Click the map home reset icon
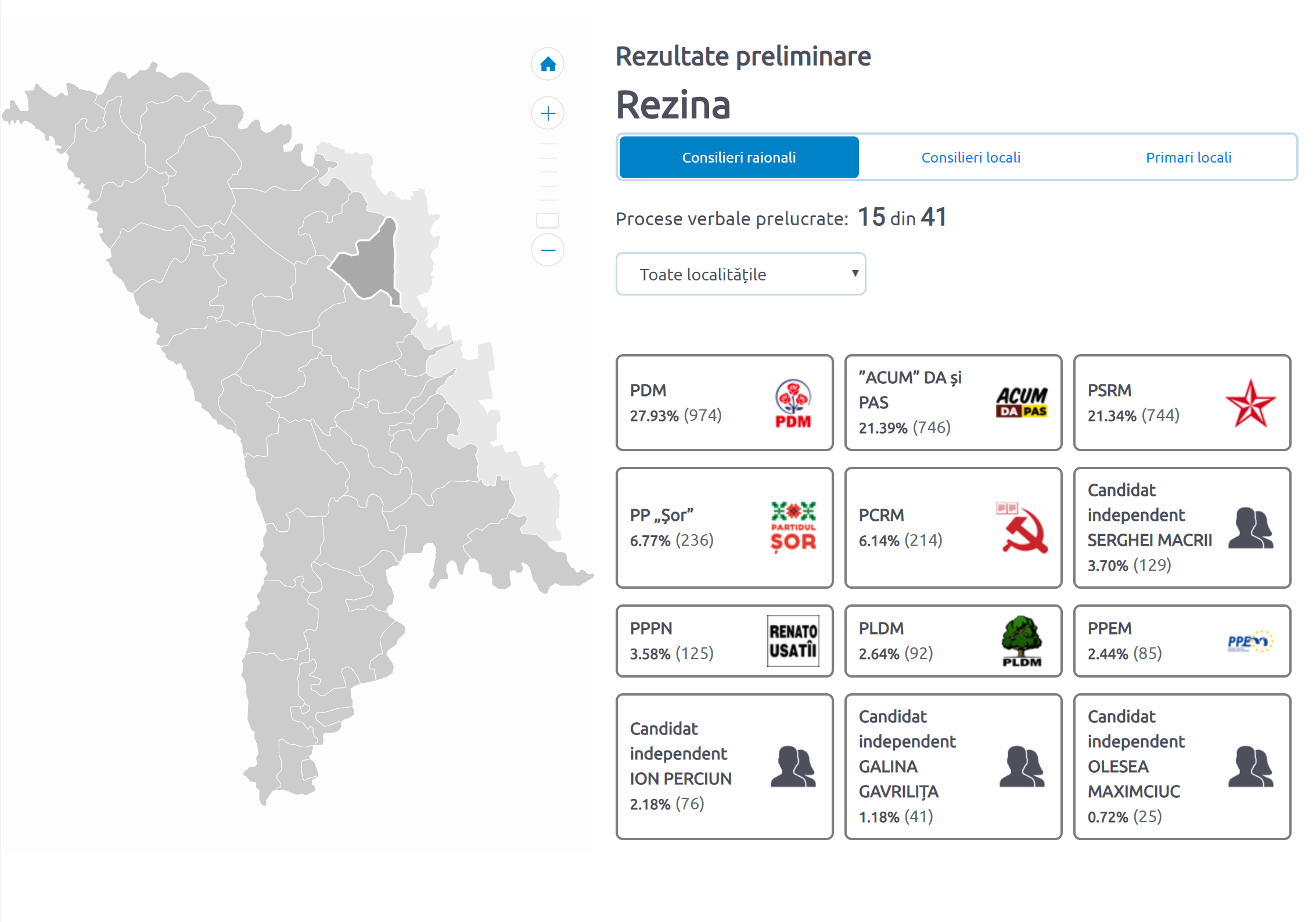1316x922 pixels. click(x=548, y=64)
